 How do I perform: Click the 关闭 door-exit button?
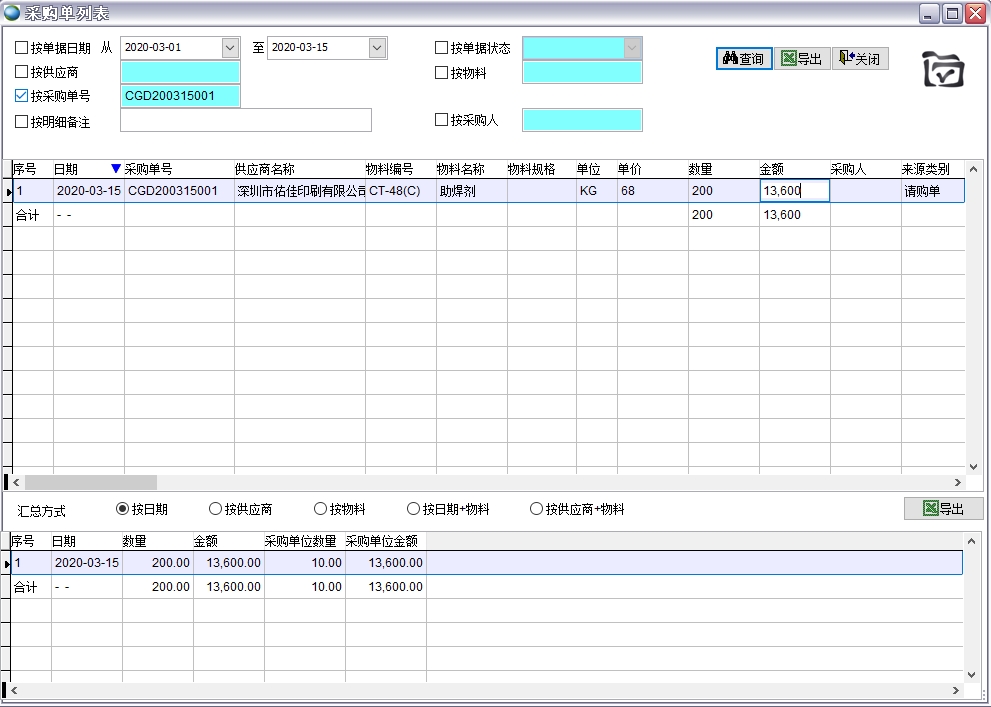tap(860, 59)
